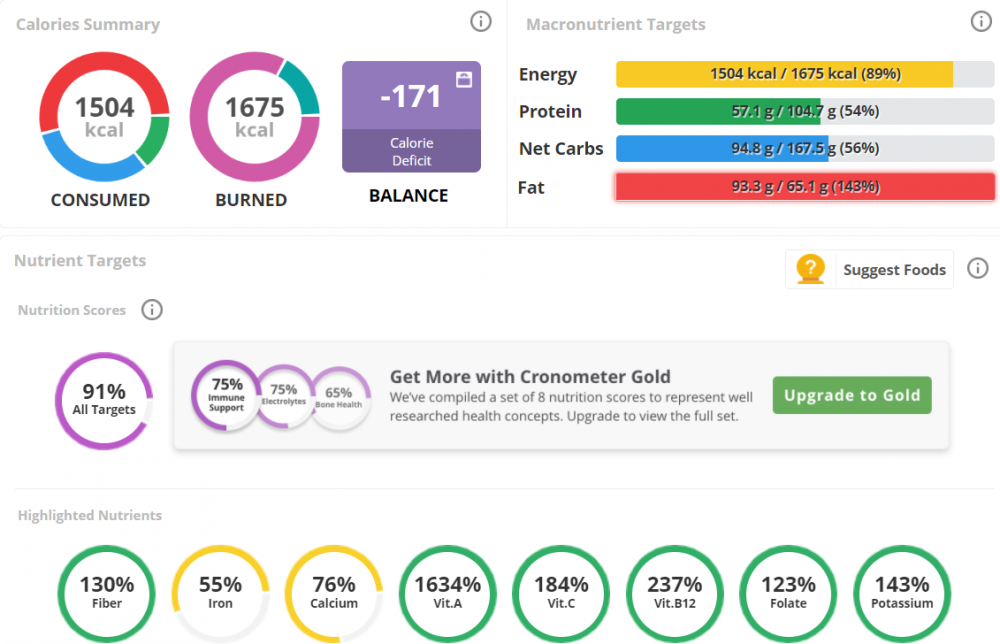Click the Nutrient Targets info icon

pos(978,268)
